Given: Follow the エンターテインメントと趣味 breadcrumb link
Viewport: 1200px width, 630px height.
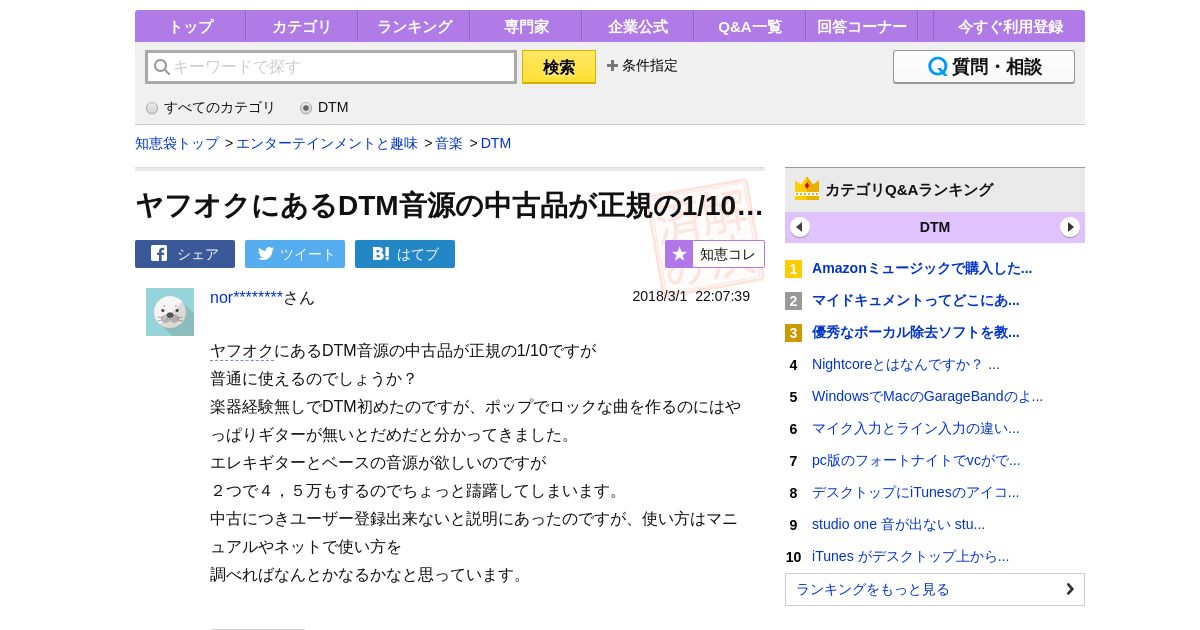Looking at the screenshot, I should point(327,143).
